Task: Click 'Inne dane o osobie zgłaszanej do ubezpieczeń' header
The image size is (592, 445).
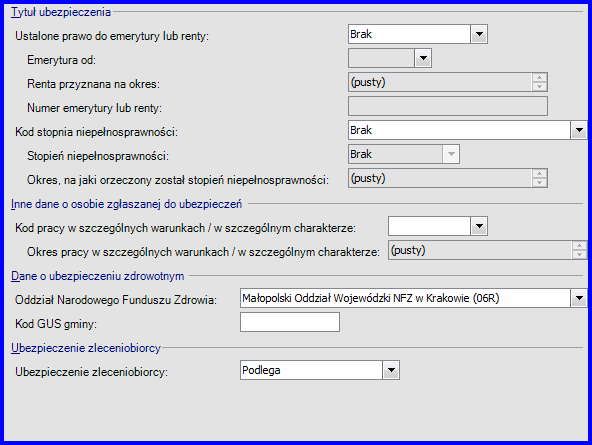Action: (126, 204)
